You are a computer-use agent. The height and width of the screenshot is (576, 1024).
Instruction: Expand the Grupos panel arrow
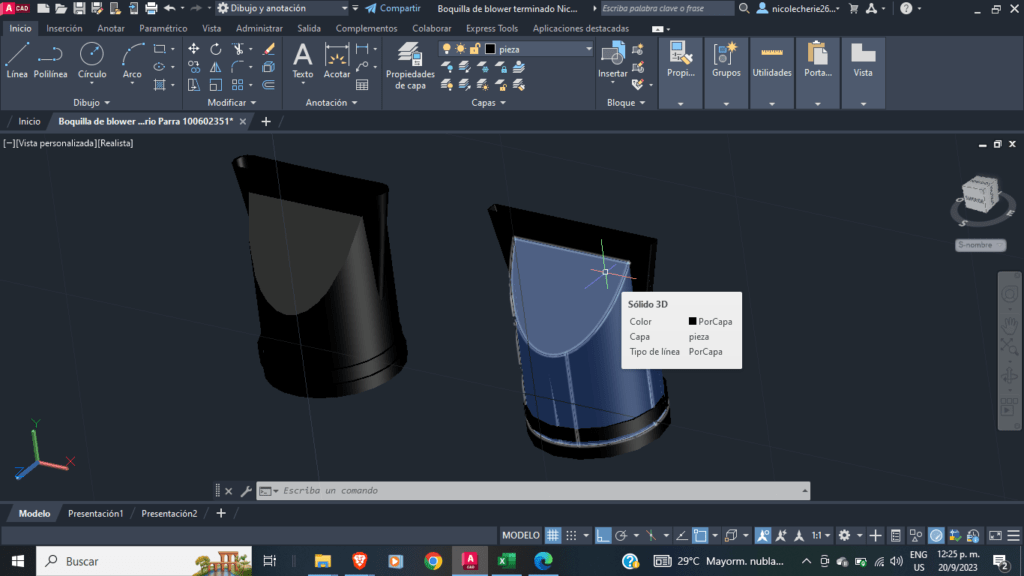726,103
